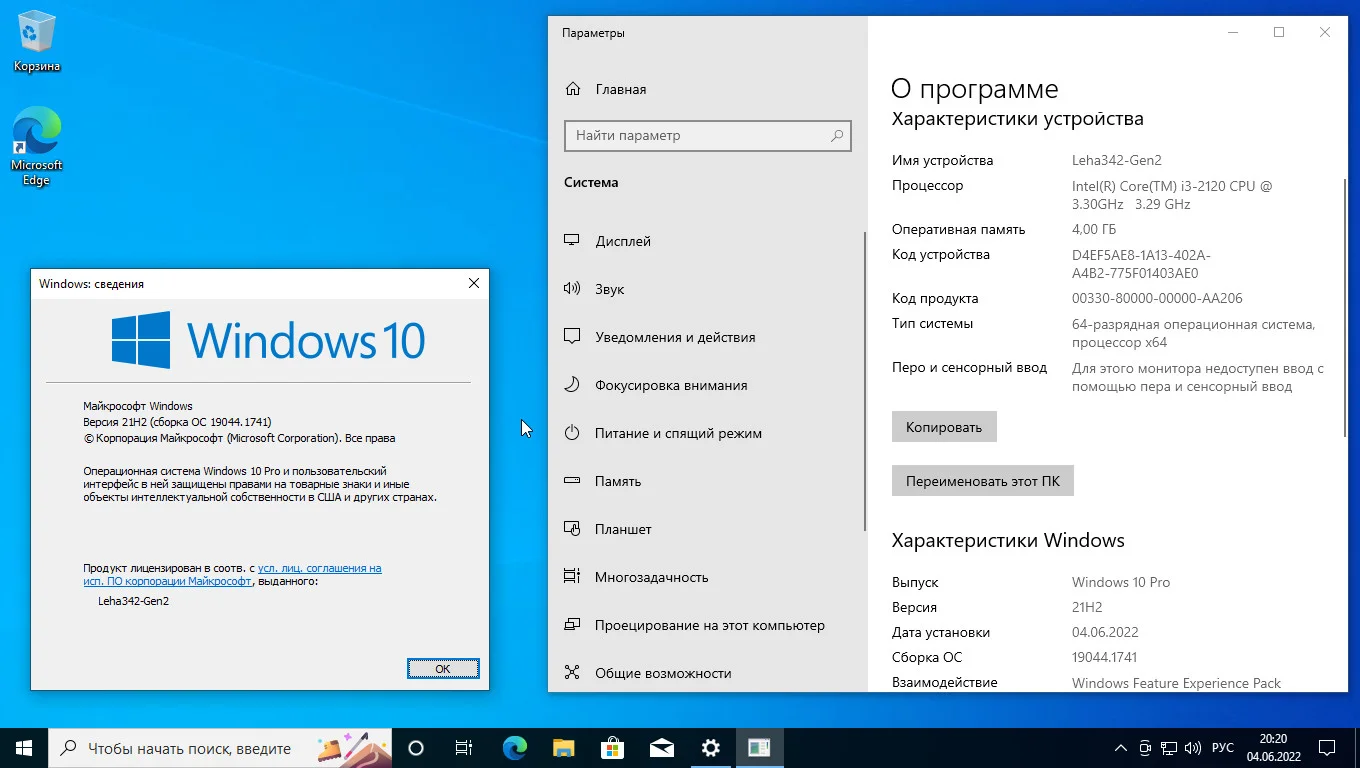Click the Sound speaker icon in Settings sidebar
Viewport: 1360px width, 768px height.
point(572,289)
